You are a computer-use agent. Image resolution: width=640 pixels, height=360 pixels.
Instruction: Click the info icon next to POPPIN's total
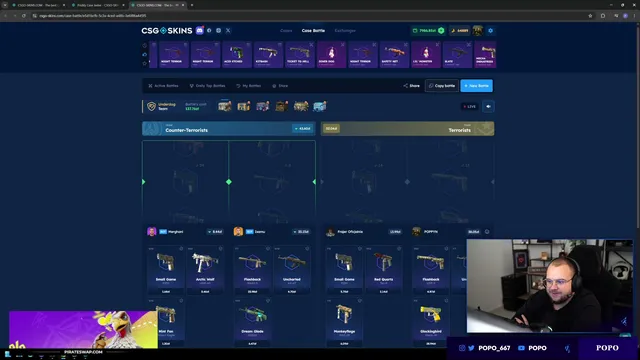(487, 232)
